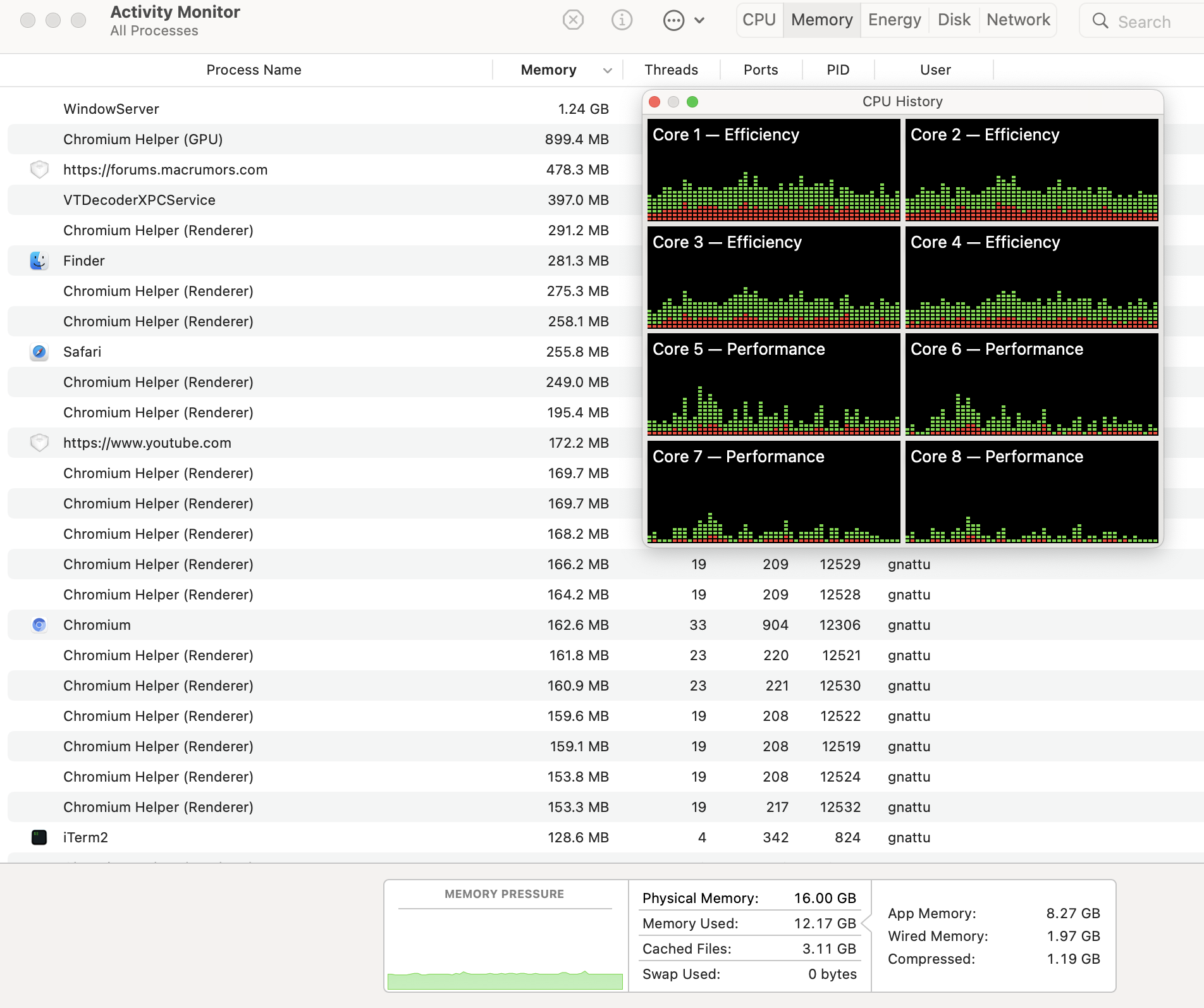Click the Memory Used 12.17 GB value
The image size is (1204, 1008).
click(x=825, y=923)
